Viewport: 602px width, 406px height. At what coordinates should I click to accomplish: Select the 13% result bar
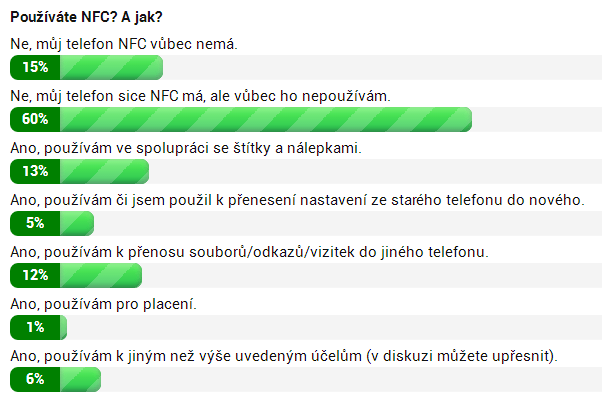[79, 171]
